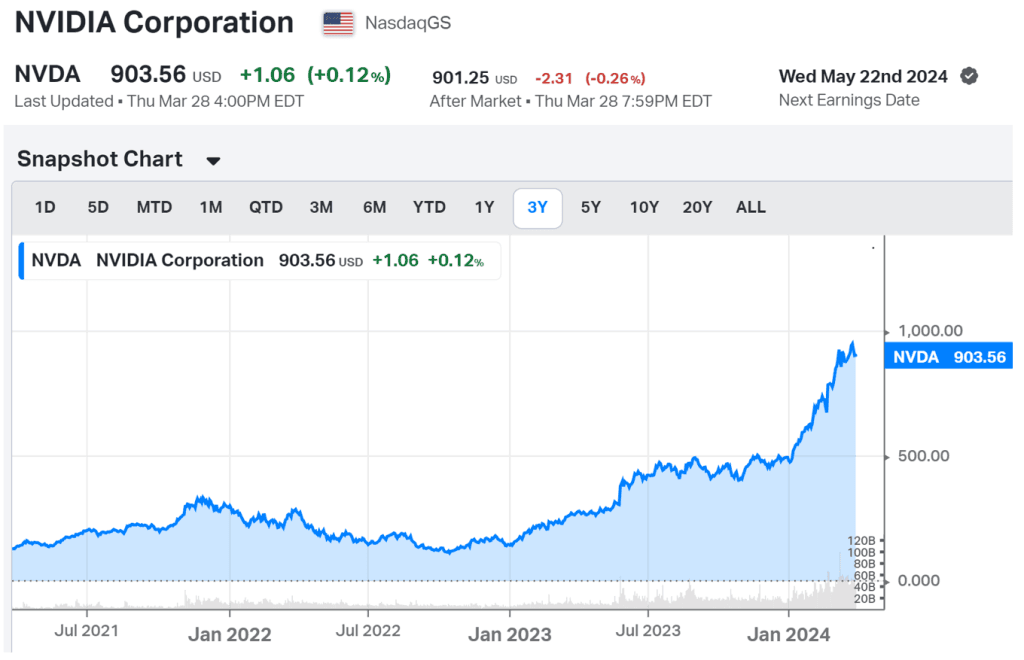Select the 1M chart range

[x=210, y=207]
